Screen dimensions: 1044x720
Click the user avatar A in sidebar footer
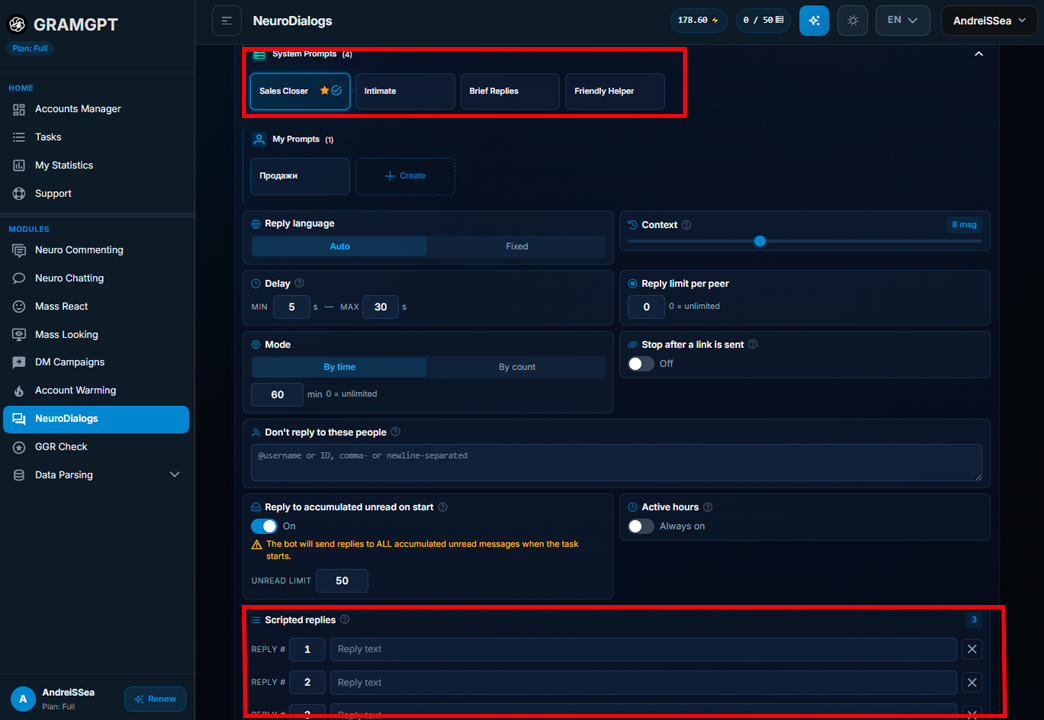[23, 699]
